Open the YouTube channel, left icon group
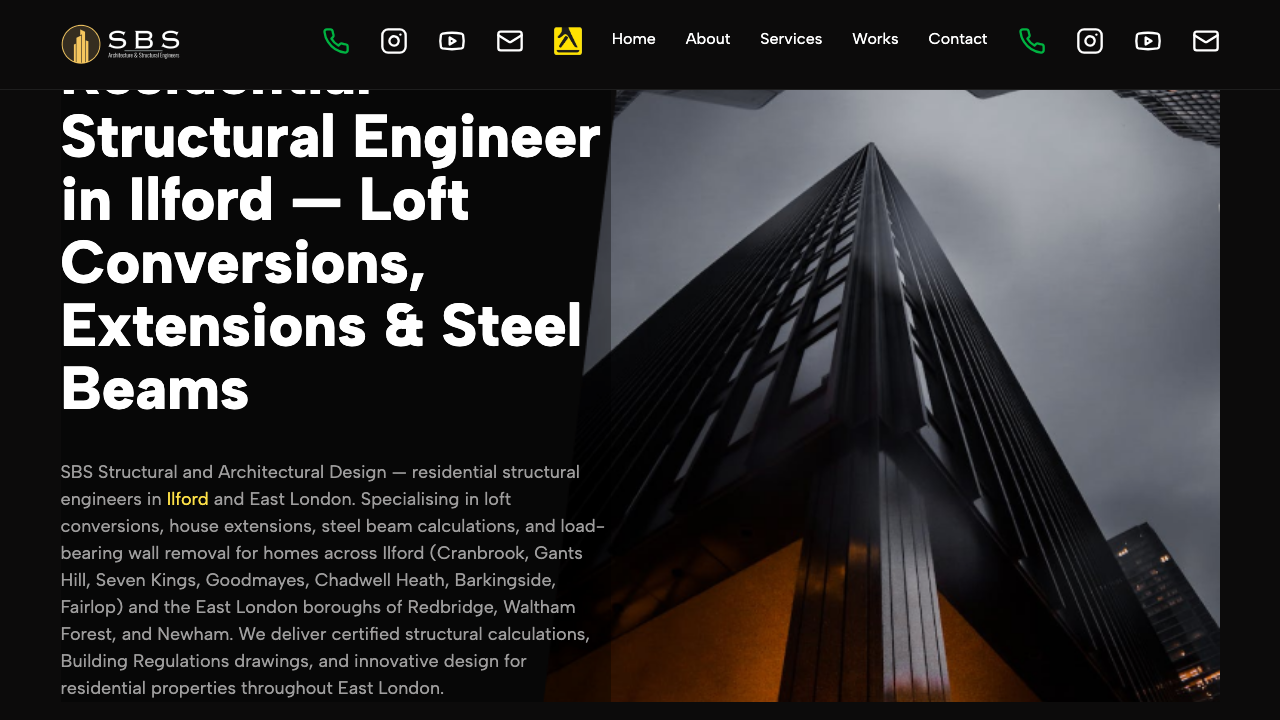 pyautogui.click(x=452, y=41)
